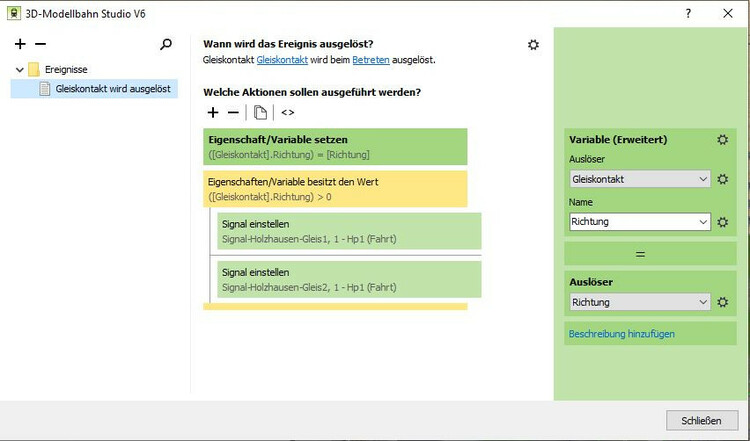
Task: Open gear next to Gleiskontakt Auslöser dropdown
Action: [723, 179]
